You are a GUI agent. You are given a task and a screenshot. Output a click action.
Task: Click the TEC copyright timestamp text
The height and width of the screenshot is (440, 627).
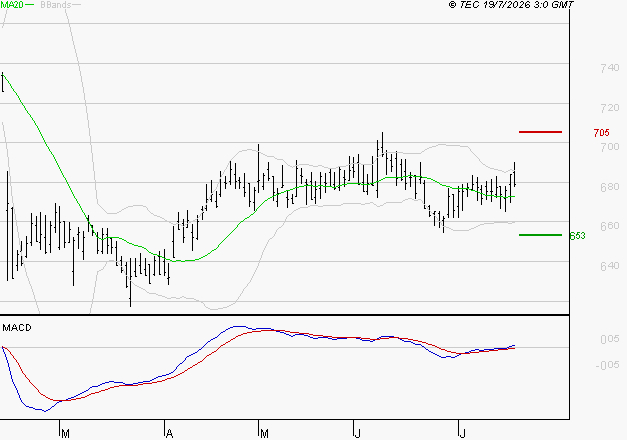pyautogui.click(x=511, y=5)
